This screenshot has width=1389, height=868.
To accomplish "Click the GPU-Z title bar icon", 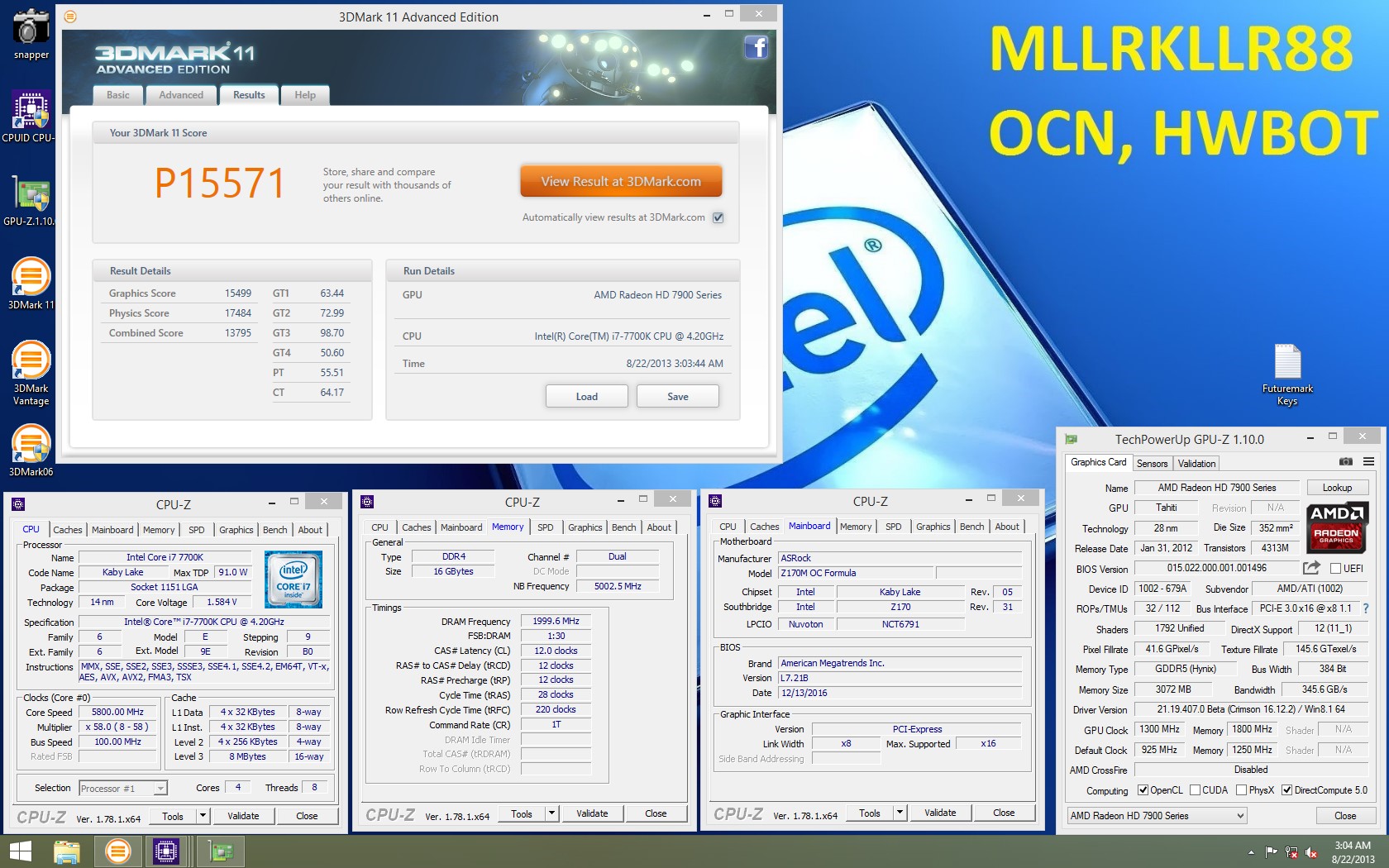I will [x=1072, y=439].
